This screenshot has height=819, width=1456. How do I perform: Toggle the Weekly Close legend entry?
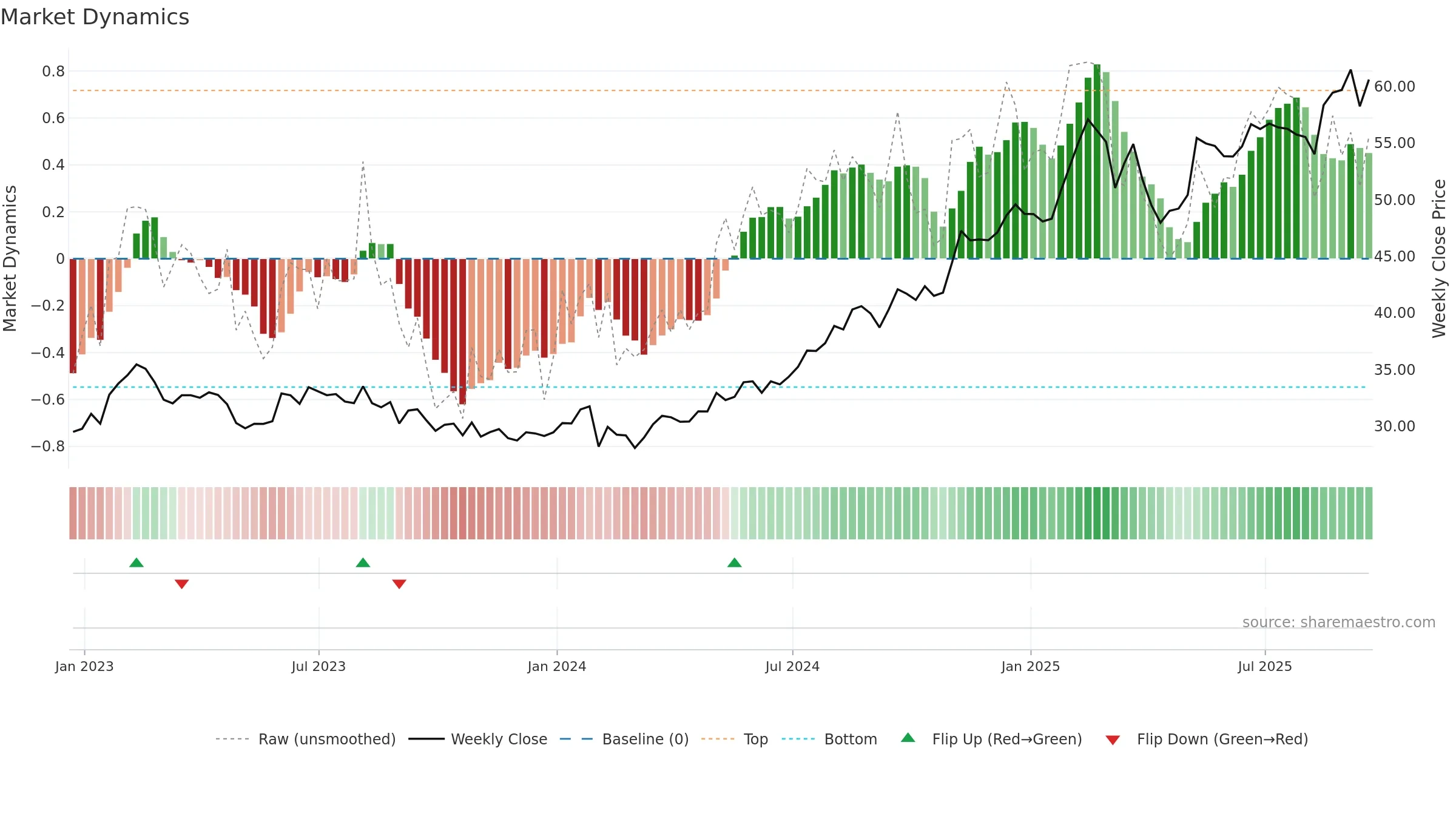(x=477, y=739)
